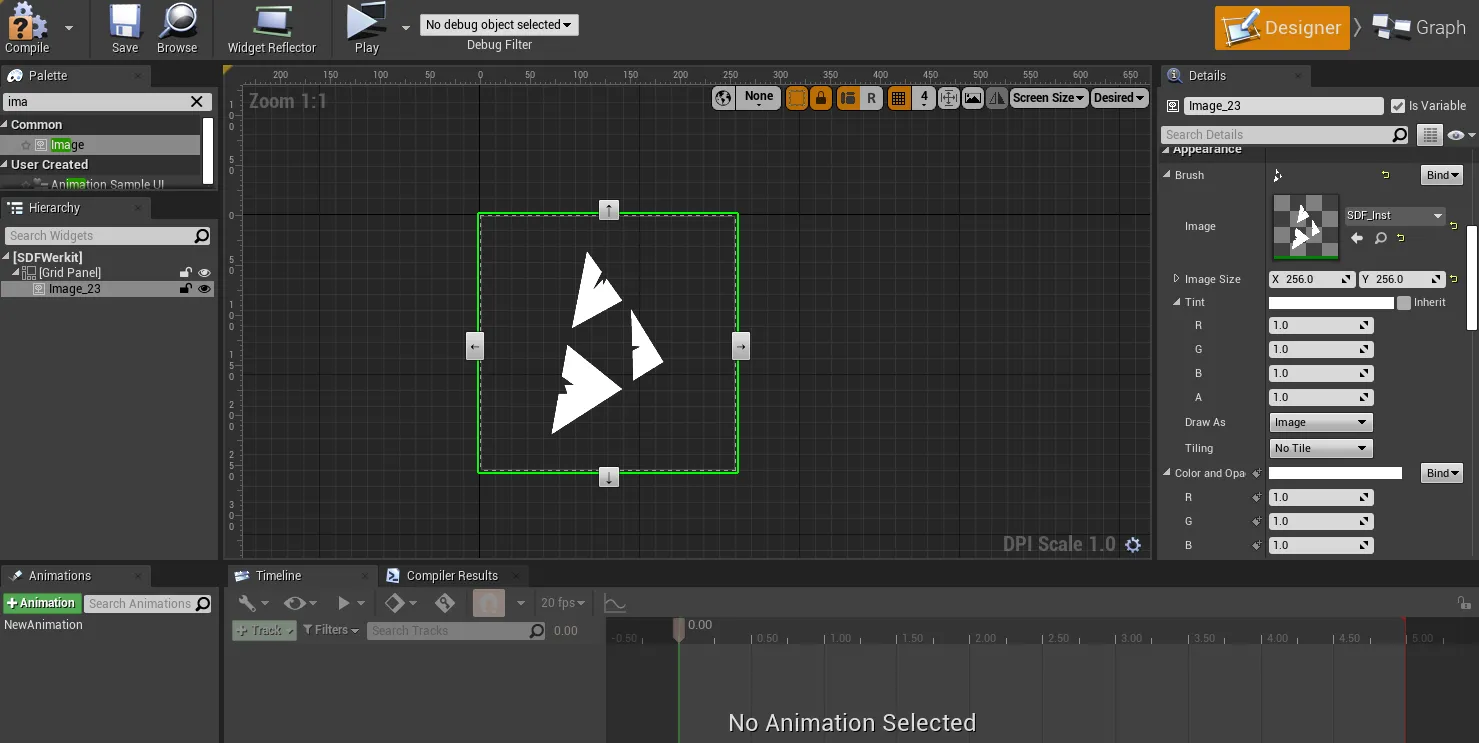Expand Play options arrow
The height and width of the screenshot is (743, 1479).
(x=405, y=27)
